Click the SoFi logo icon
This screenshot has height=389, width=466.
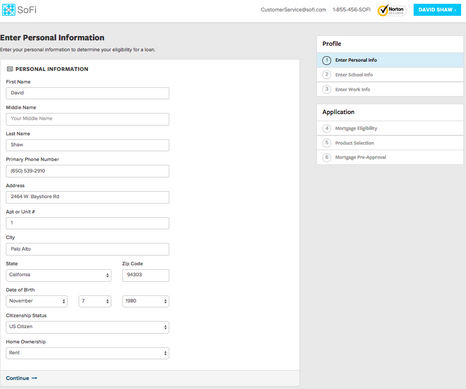click(9, 10)
